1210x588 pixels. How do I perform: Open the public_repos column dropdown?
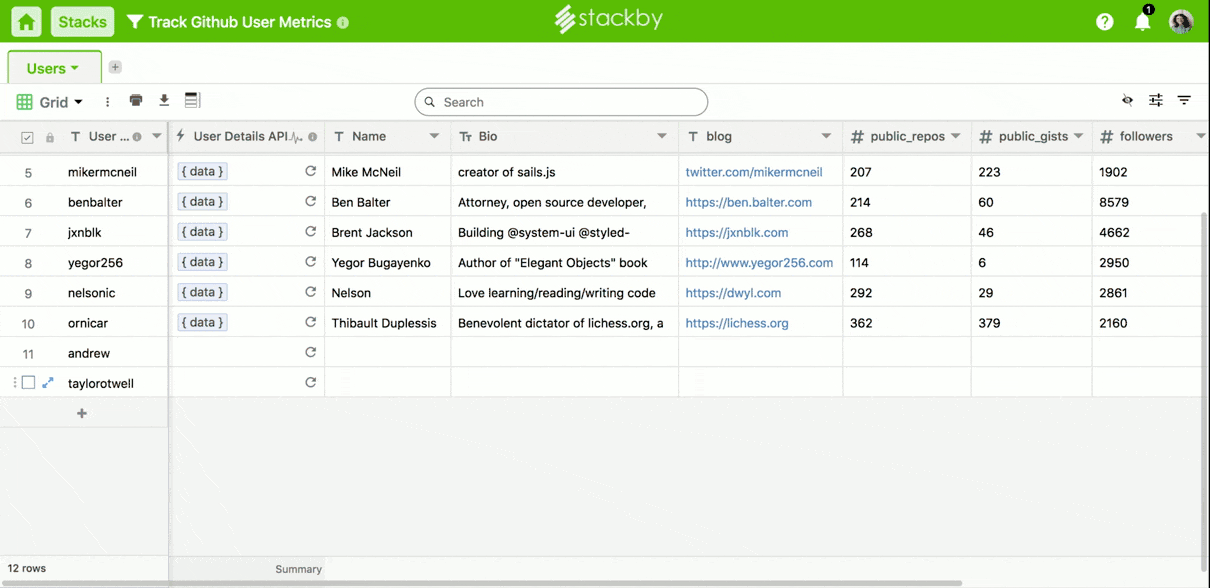[x=955, y=137]
